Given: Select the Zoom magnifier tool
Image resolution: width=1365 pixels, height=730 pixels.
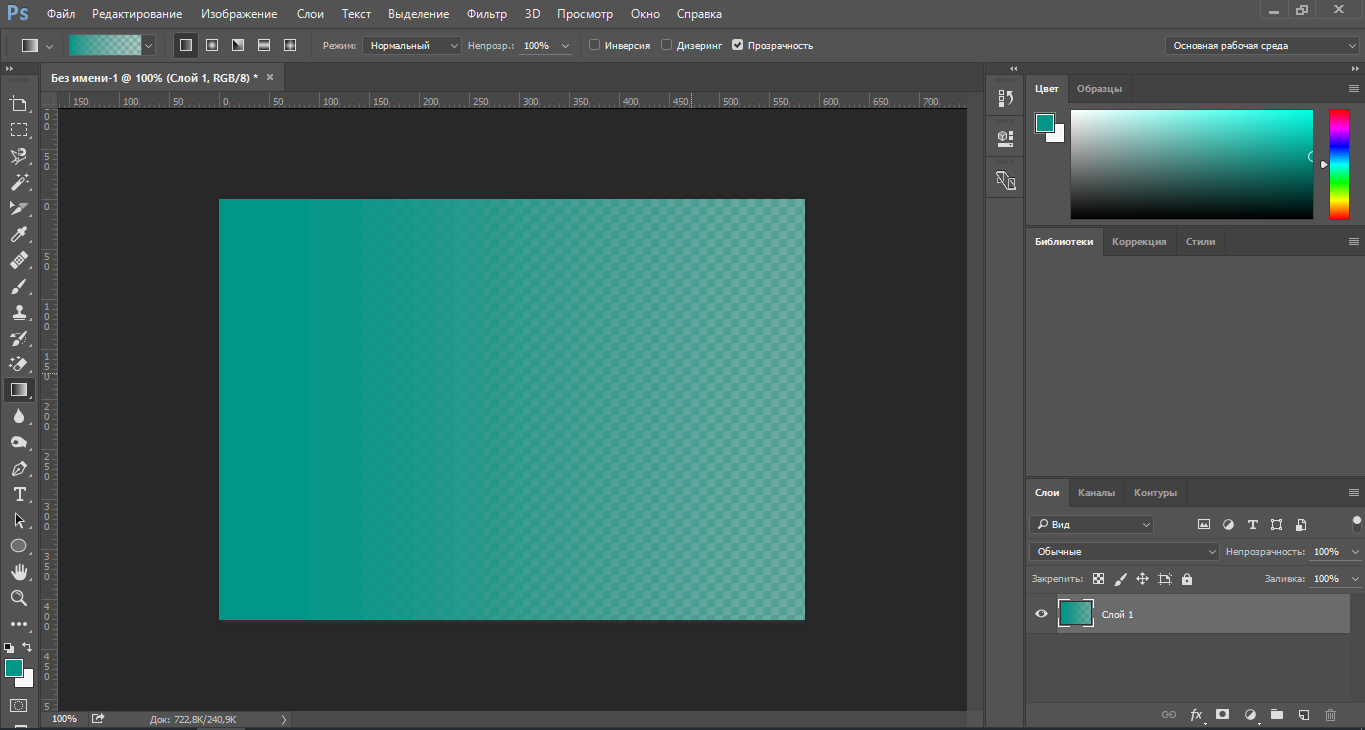Looking at the screenshot, I should click(19, 598).
